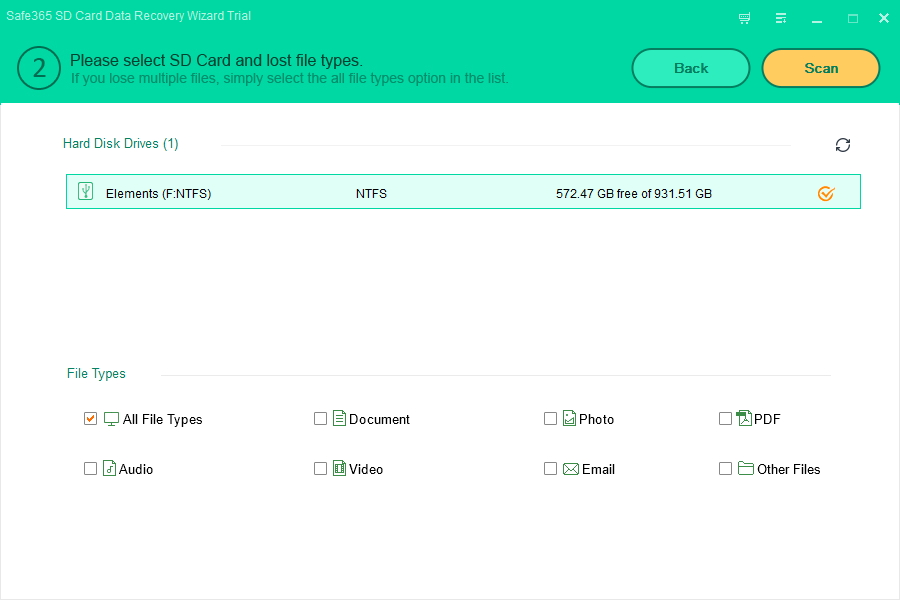
Task: Click the Other Files folder icon
Action: point(746,468)
